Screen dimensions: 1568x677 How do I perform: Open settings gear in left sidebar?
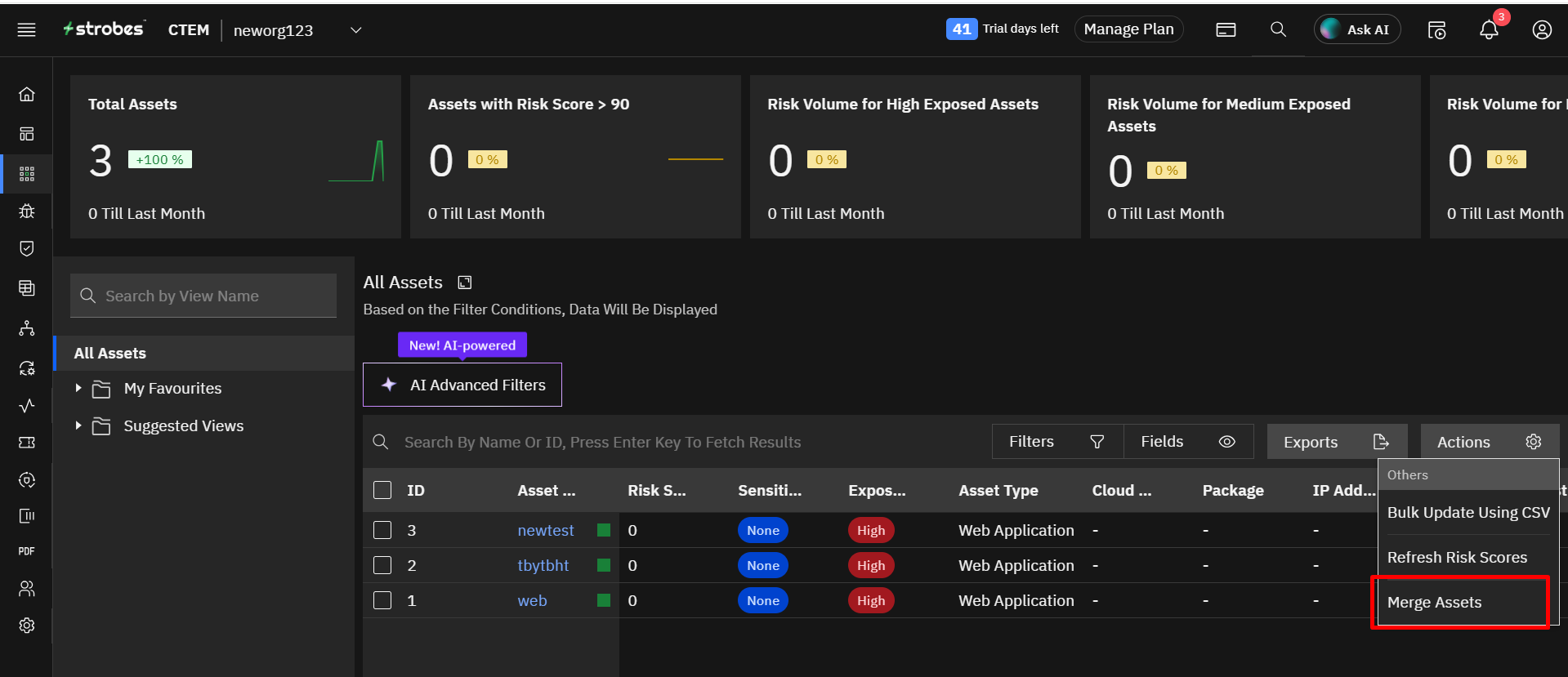[x=27, y=626]
